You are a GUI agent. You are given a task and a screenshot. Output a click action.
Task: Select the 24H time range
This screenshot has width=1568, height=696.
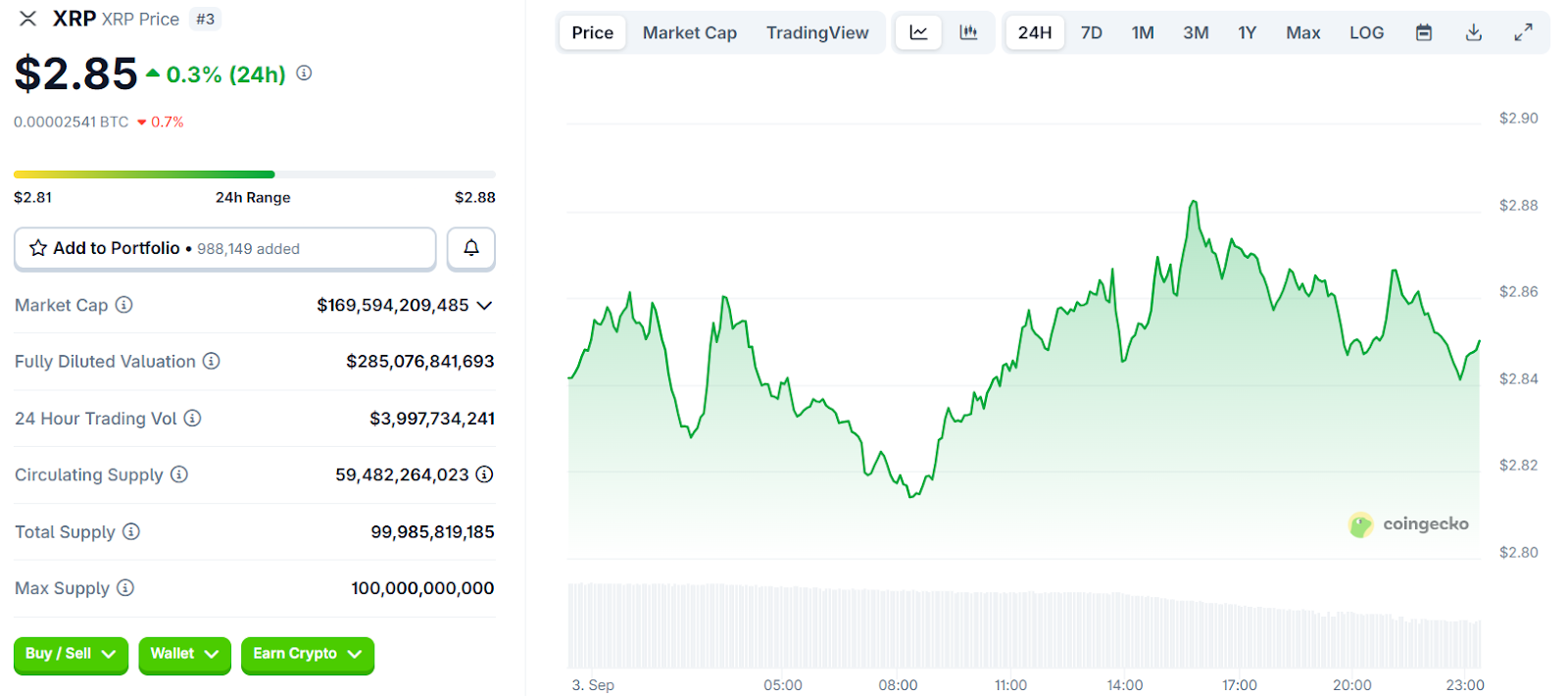click(x=1034, y=32)
